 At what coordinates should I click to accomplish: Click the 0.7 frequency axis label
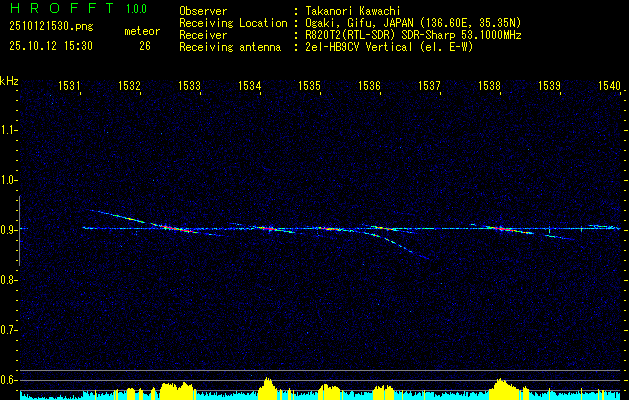tap(8, 330)
